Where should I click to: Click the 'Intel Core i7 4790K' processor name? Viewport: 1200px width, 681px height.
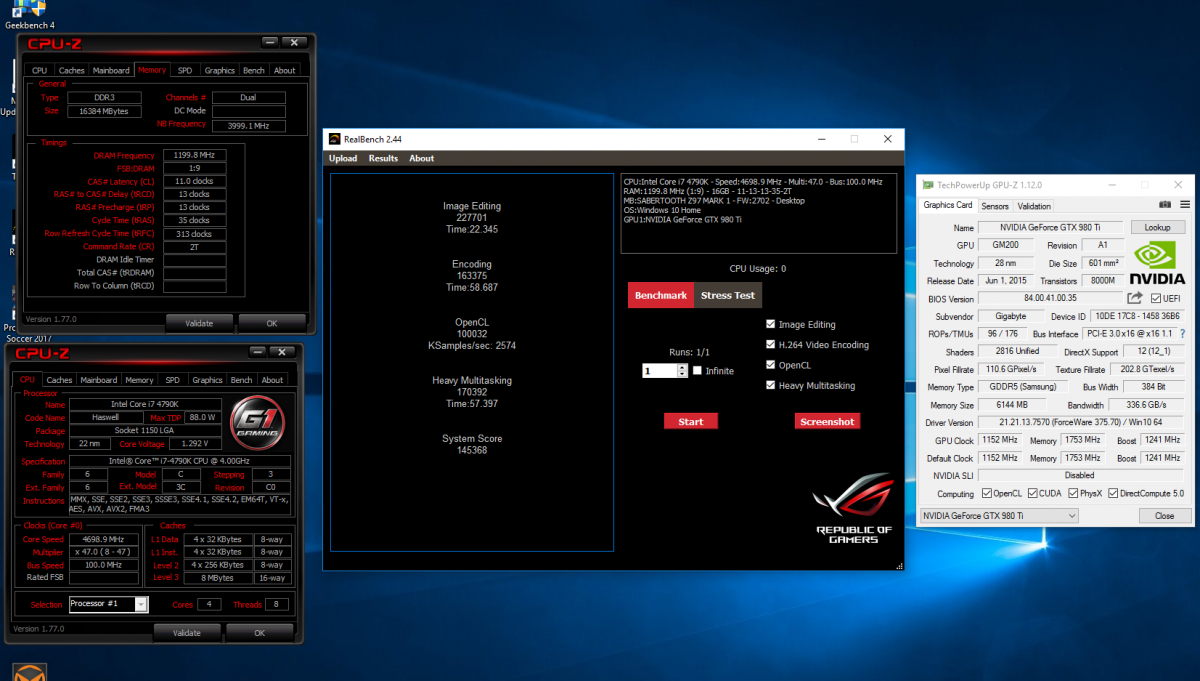coord(147,403)
